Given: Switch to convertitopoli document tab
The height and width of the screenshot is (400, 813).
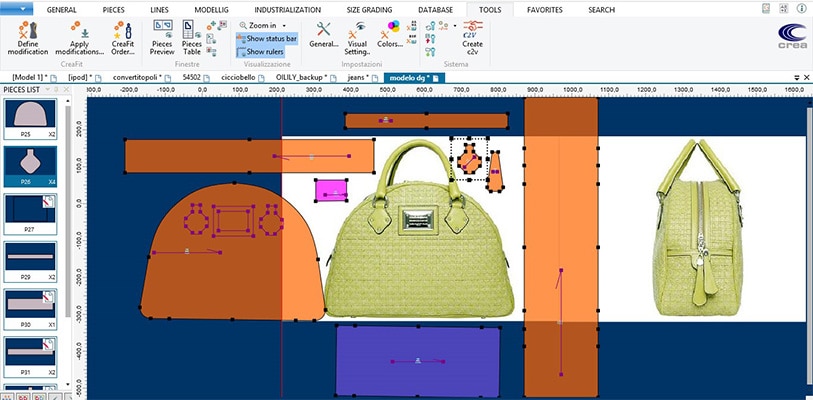Looking at the screenshot, I should (141, 77).
